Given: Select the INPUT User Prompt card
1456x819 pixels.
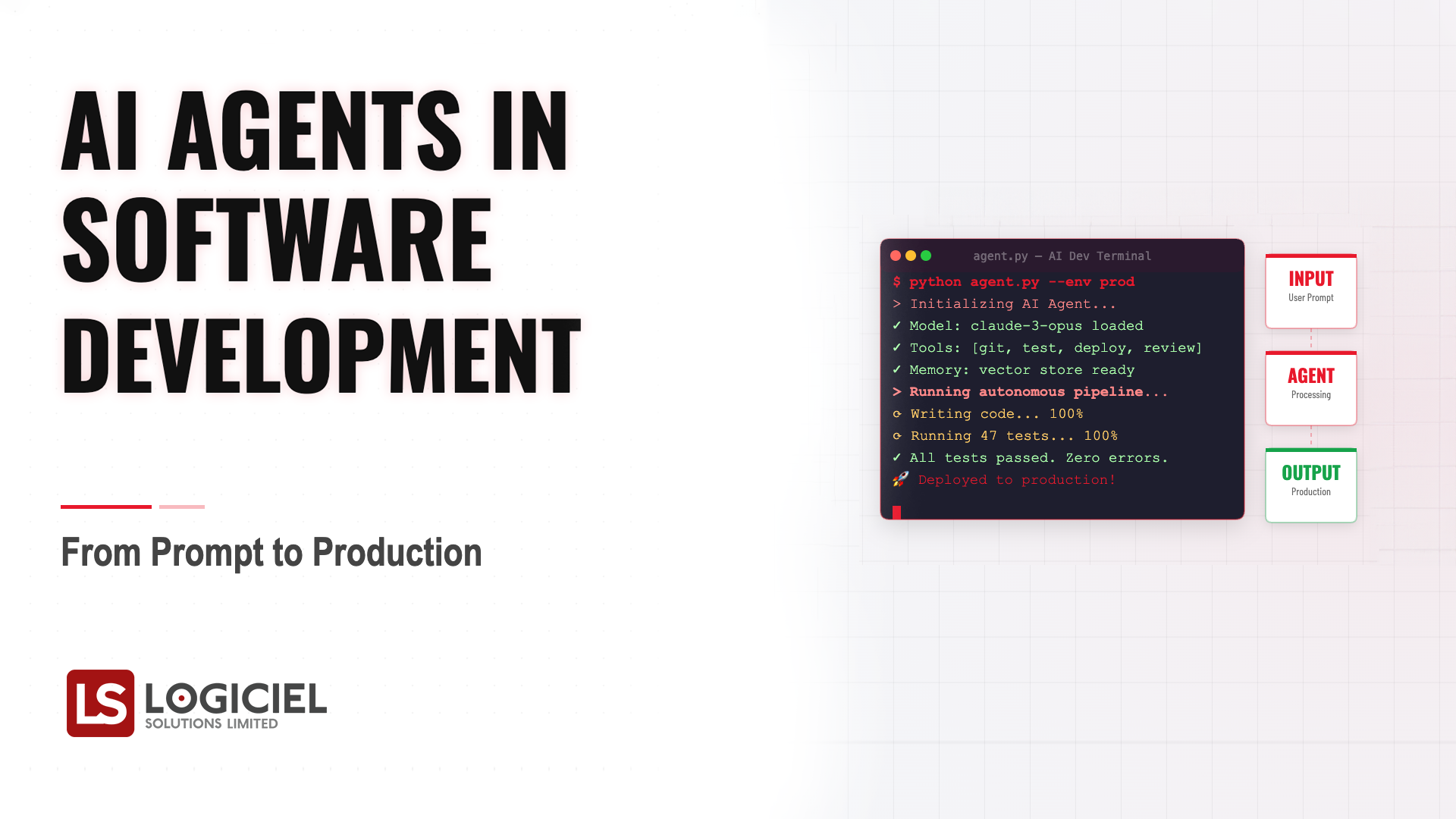Looking at the screenshot, I should tap(1310, 291).
